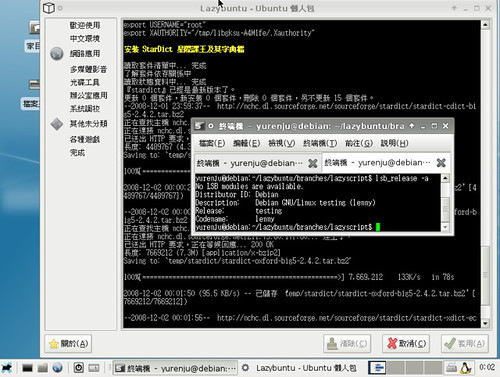This screenshot has height=377, width=500.
Task: Close the second terminal tab
Action: coord(441,163)
